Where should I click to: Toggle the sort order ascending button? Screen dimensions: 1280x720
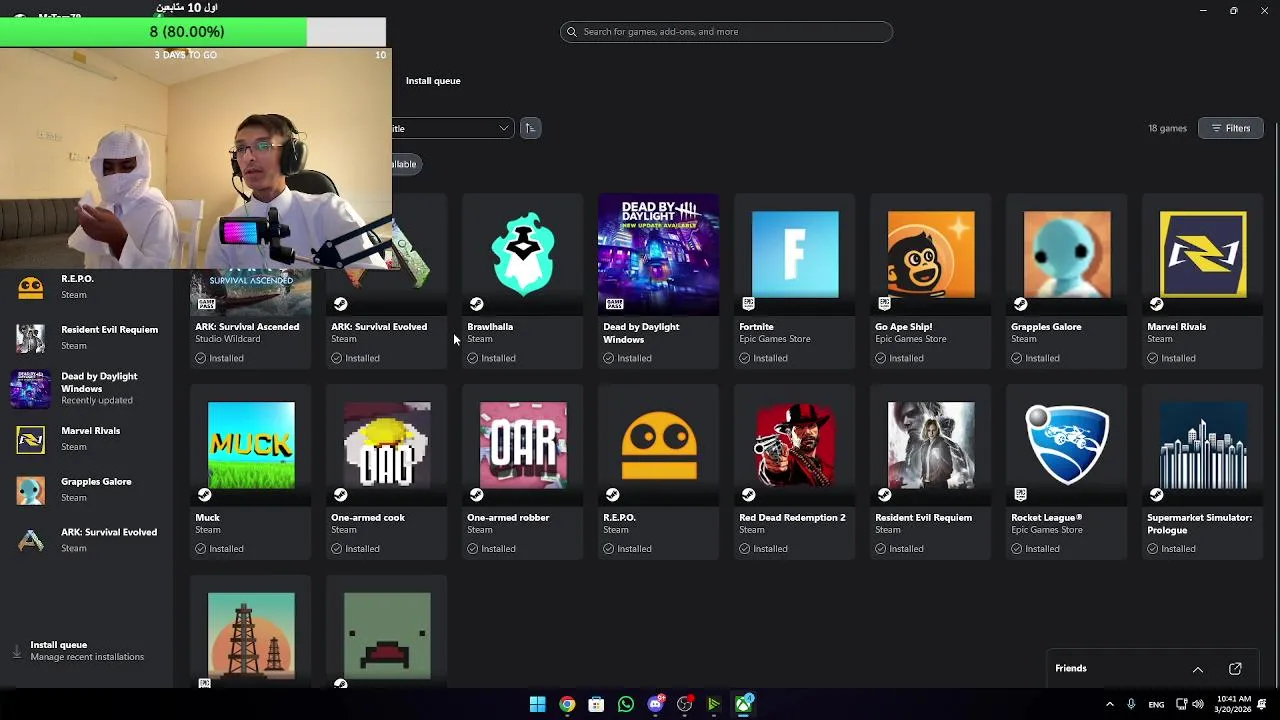[530, 128]
